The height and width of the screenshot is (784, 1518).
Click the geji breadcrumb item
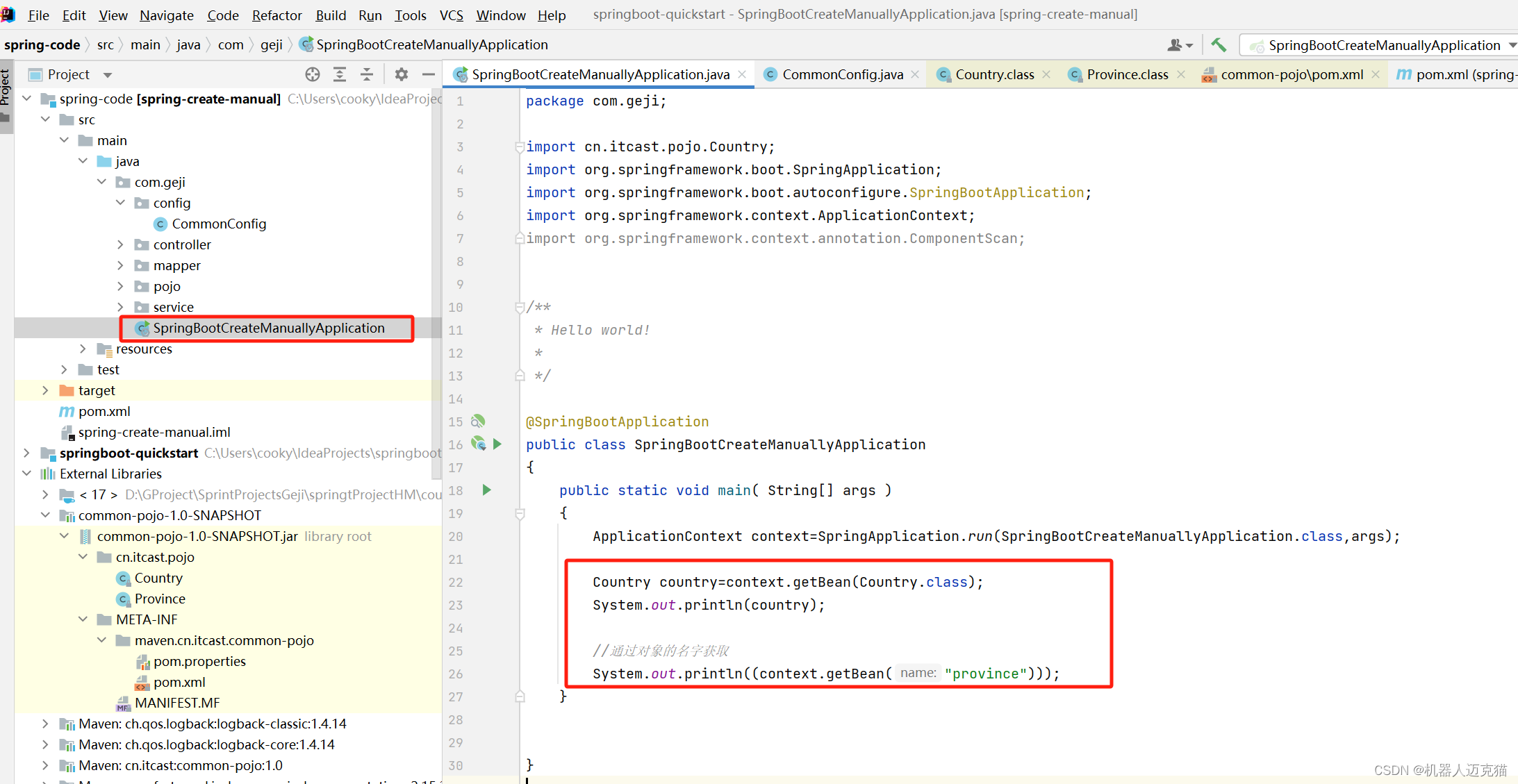pos(271,44)
